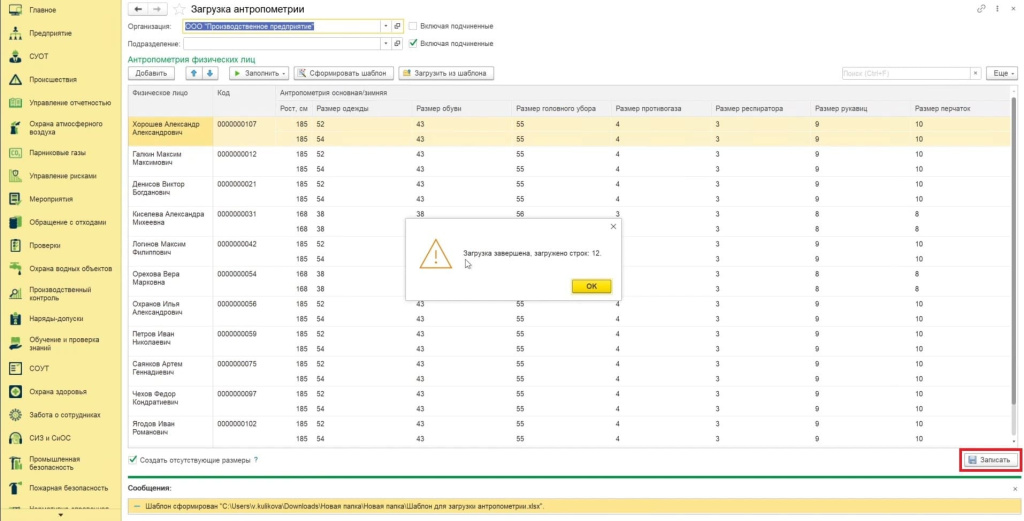Open Промышленная безопасность section
This screenshot has width=1024, height=521.
(x=57, y=463)
